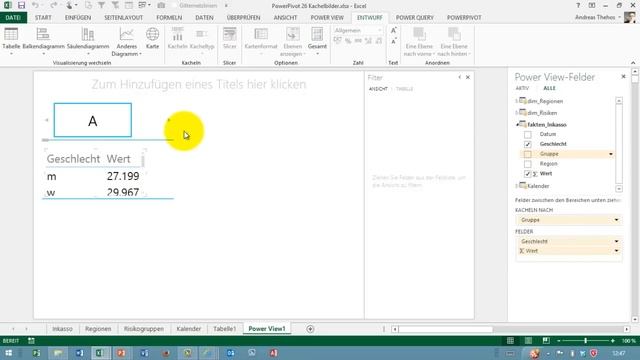The image size is (640, 360).
Task: Click the Gesamt totals icon
Action: point(317,35)
